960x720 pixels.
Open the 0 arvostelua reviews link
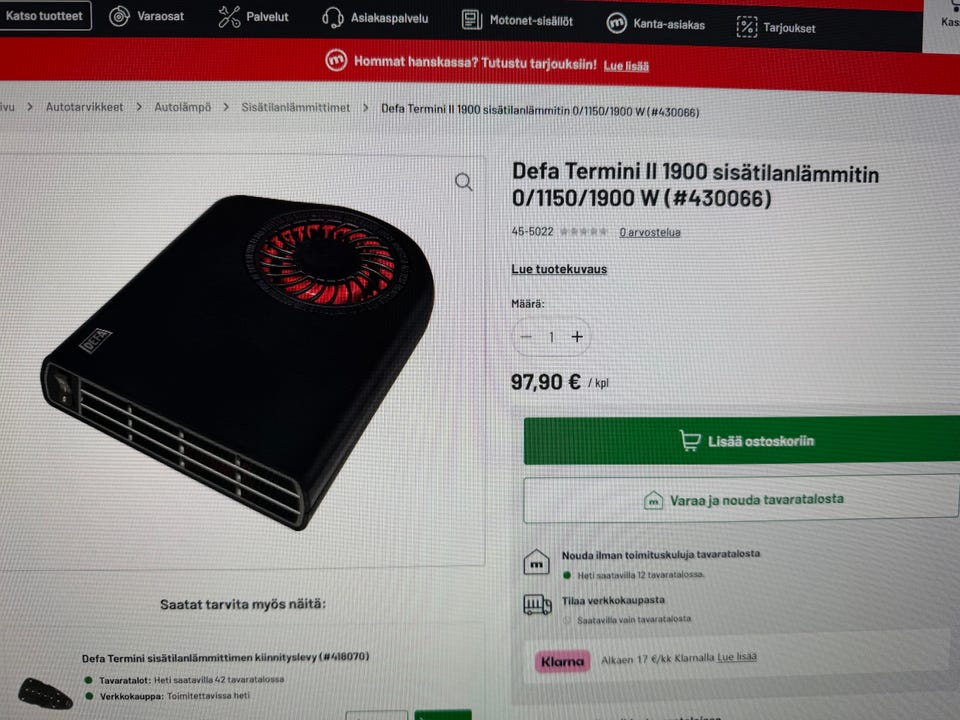point(650,232)
